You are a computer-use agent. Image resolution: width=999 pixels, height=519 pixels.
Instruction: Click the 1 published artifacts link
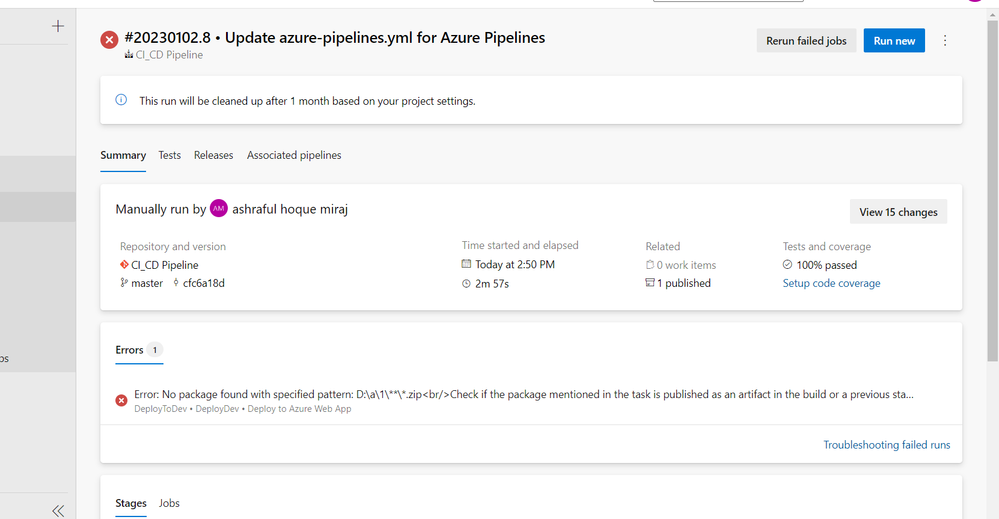coord(684,283)
